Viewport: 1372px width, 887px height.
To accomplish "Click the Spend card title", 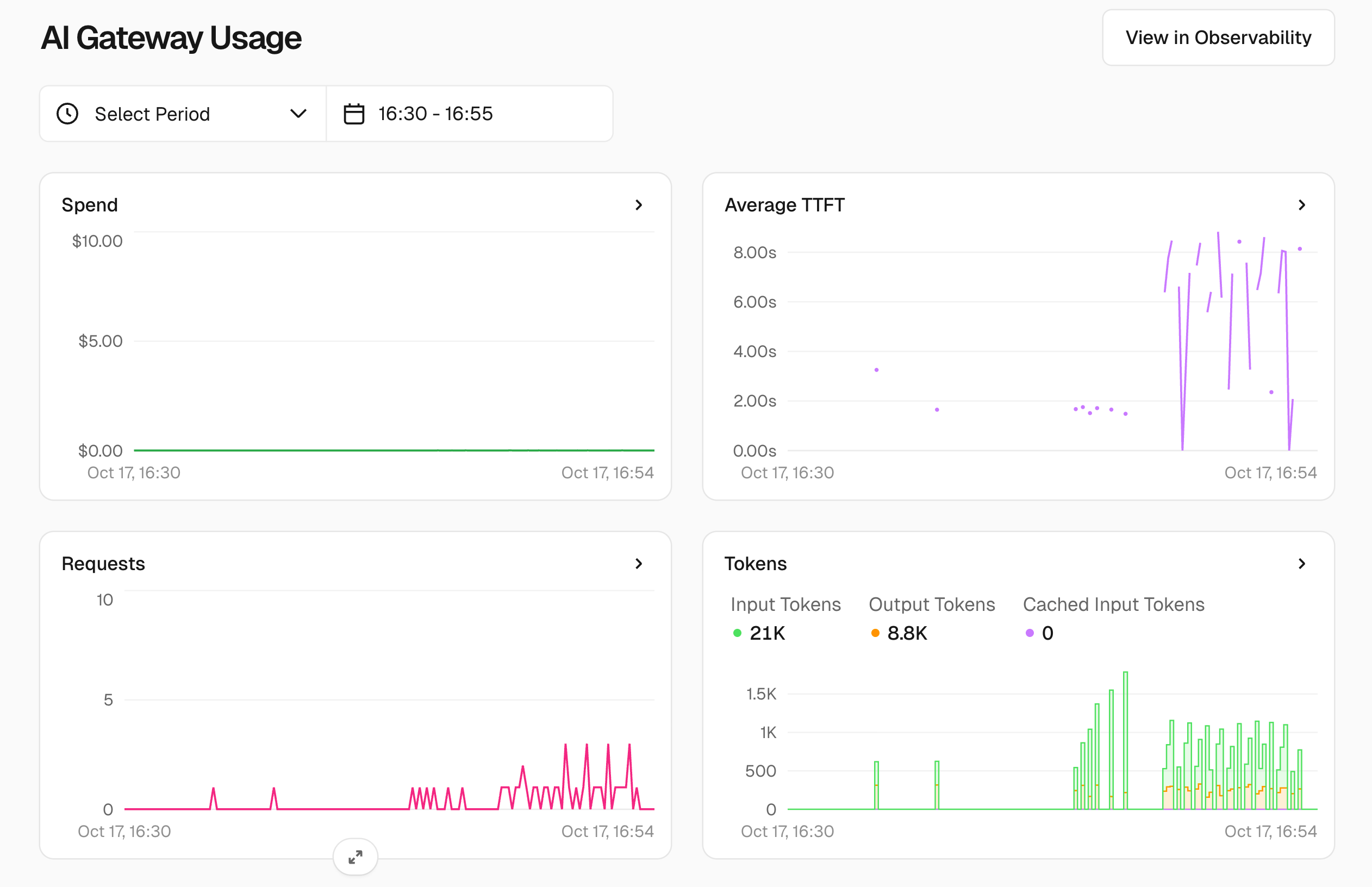I will click(x=90, y=205).
